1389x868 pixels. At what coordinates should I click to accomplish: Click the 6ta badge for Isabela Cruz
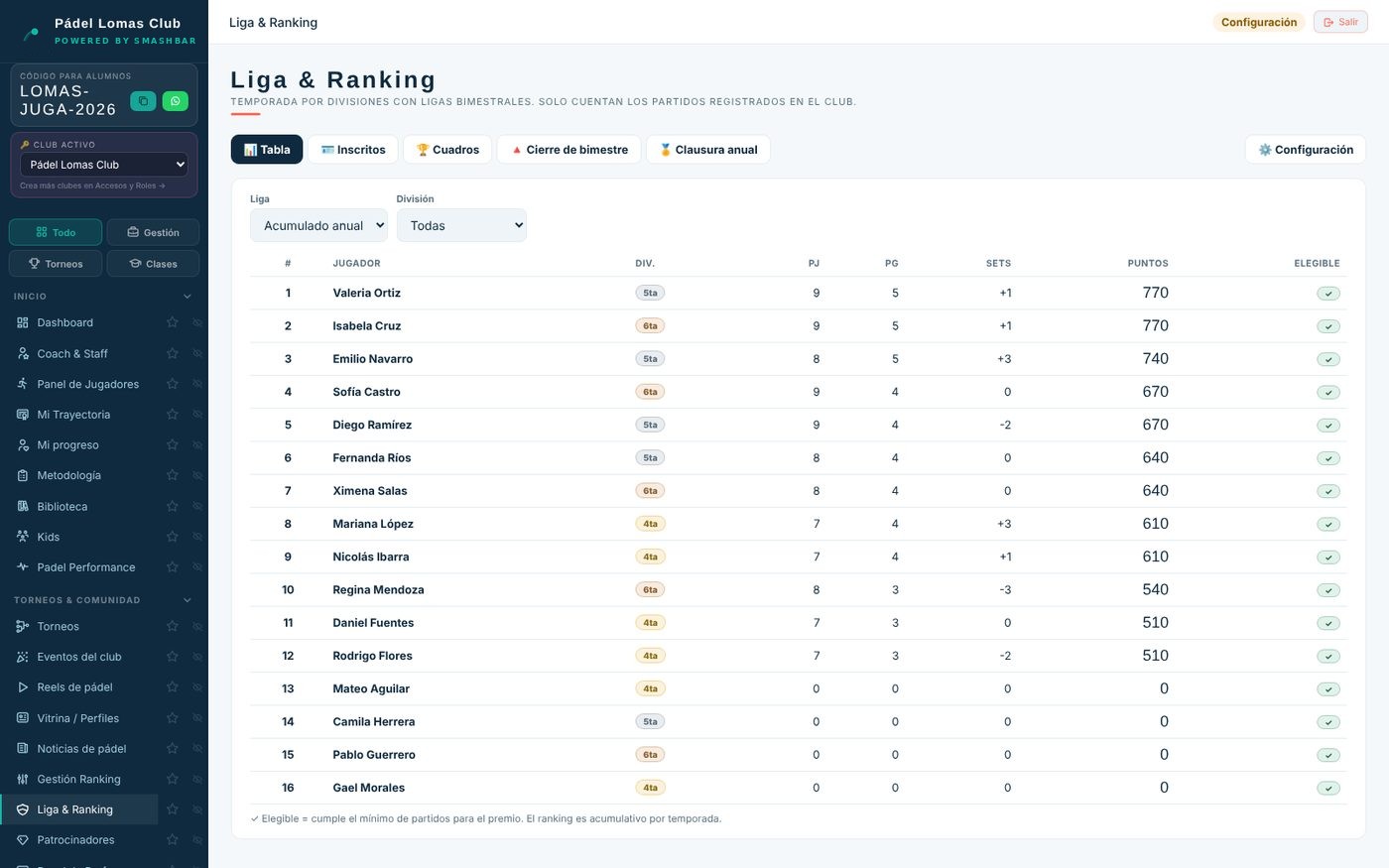pos(650,325)
